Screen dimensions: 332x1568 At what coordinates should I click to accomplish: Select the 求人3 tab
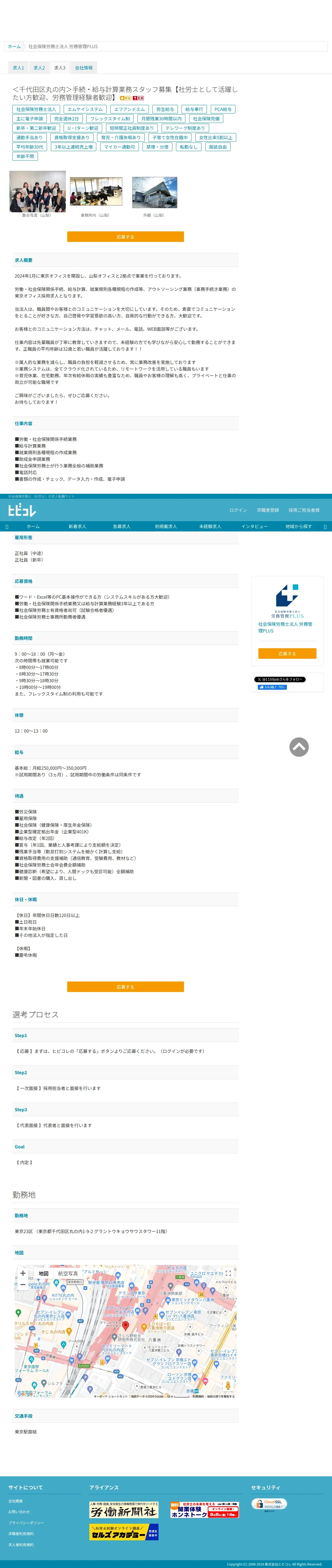tap(59, 68)
